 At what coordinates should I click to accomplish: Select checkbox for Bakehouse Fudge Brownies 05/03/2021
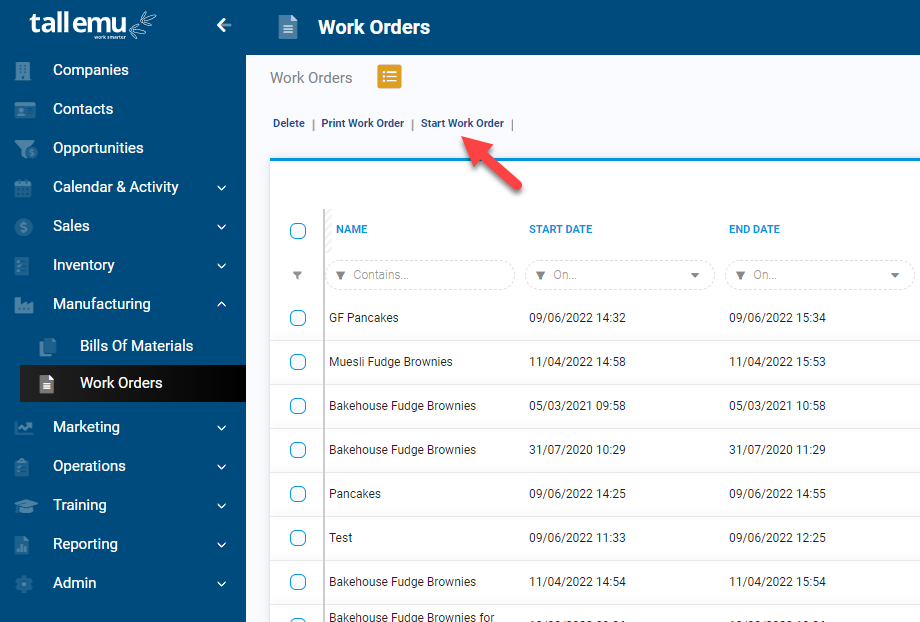tap(298, 406)
